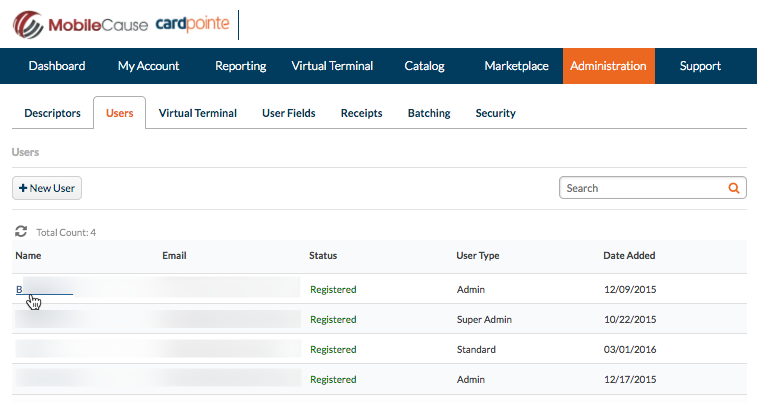The height and width of the screenshot is (403, 757).
Task: Click the date 10/22/2015
Action: coord(630,320)
